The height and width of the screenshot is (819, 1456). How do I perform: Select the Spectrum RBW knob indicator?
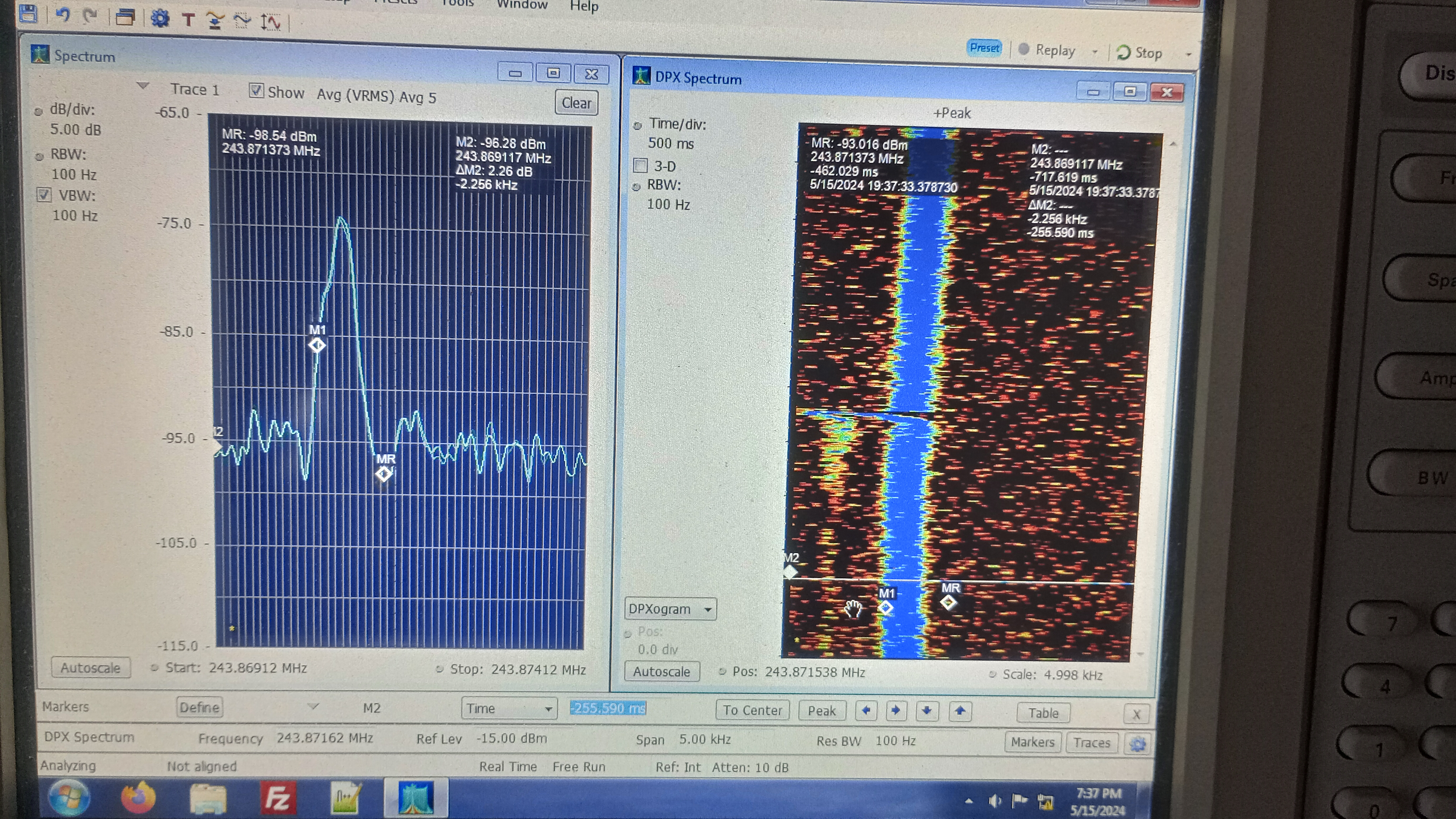[x=39, y=157]
